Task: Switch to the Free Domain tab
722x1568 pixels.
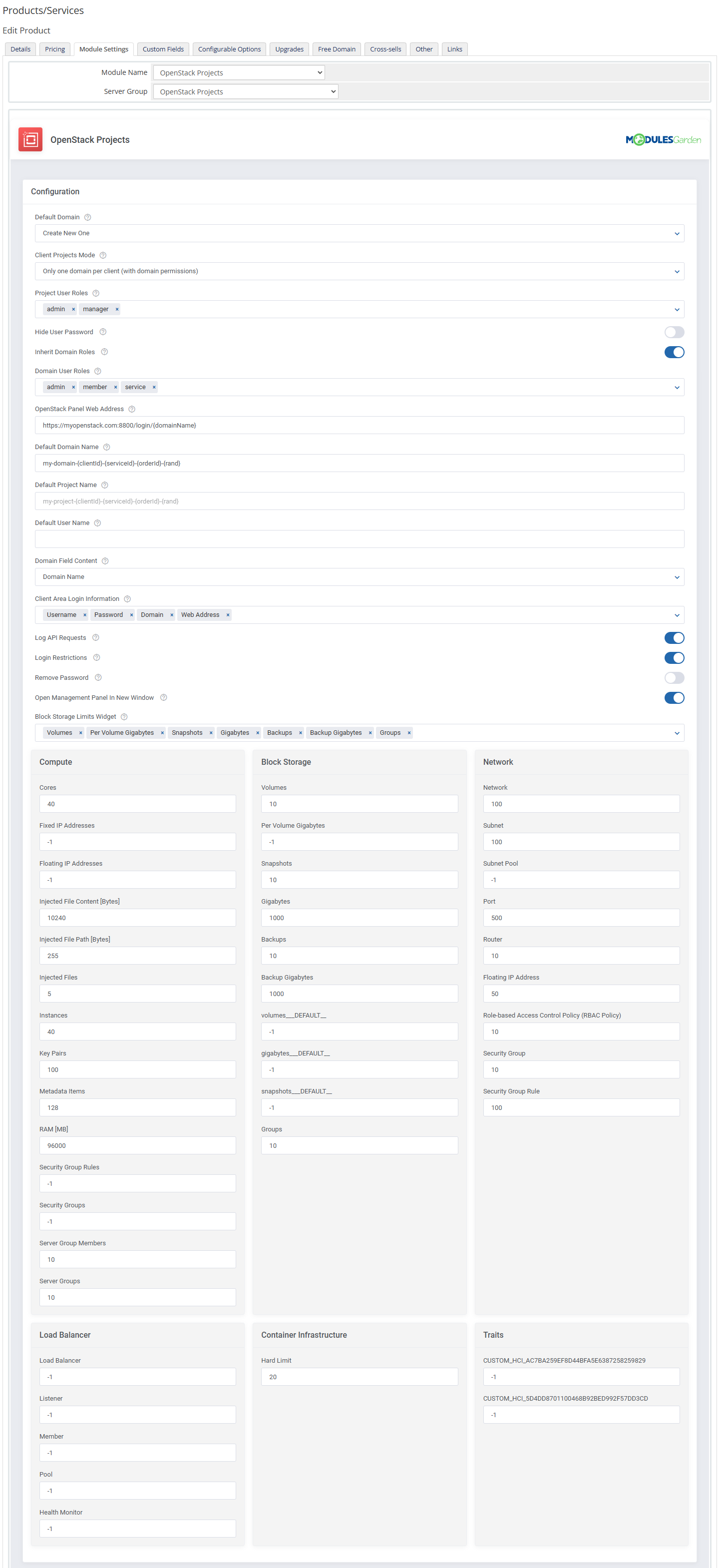Action: pyautogui.click(x=337, y=49)
